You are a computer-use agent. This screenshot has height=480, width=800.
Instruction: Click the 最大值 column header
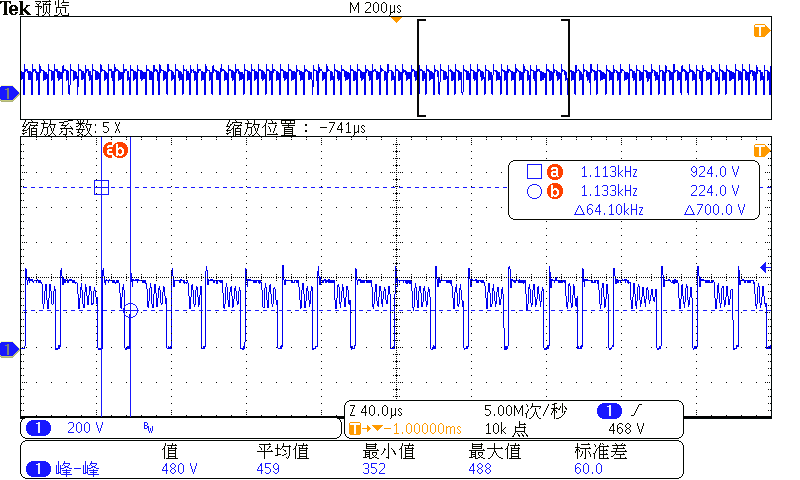click(x=495, y=451)
